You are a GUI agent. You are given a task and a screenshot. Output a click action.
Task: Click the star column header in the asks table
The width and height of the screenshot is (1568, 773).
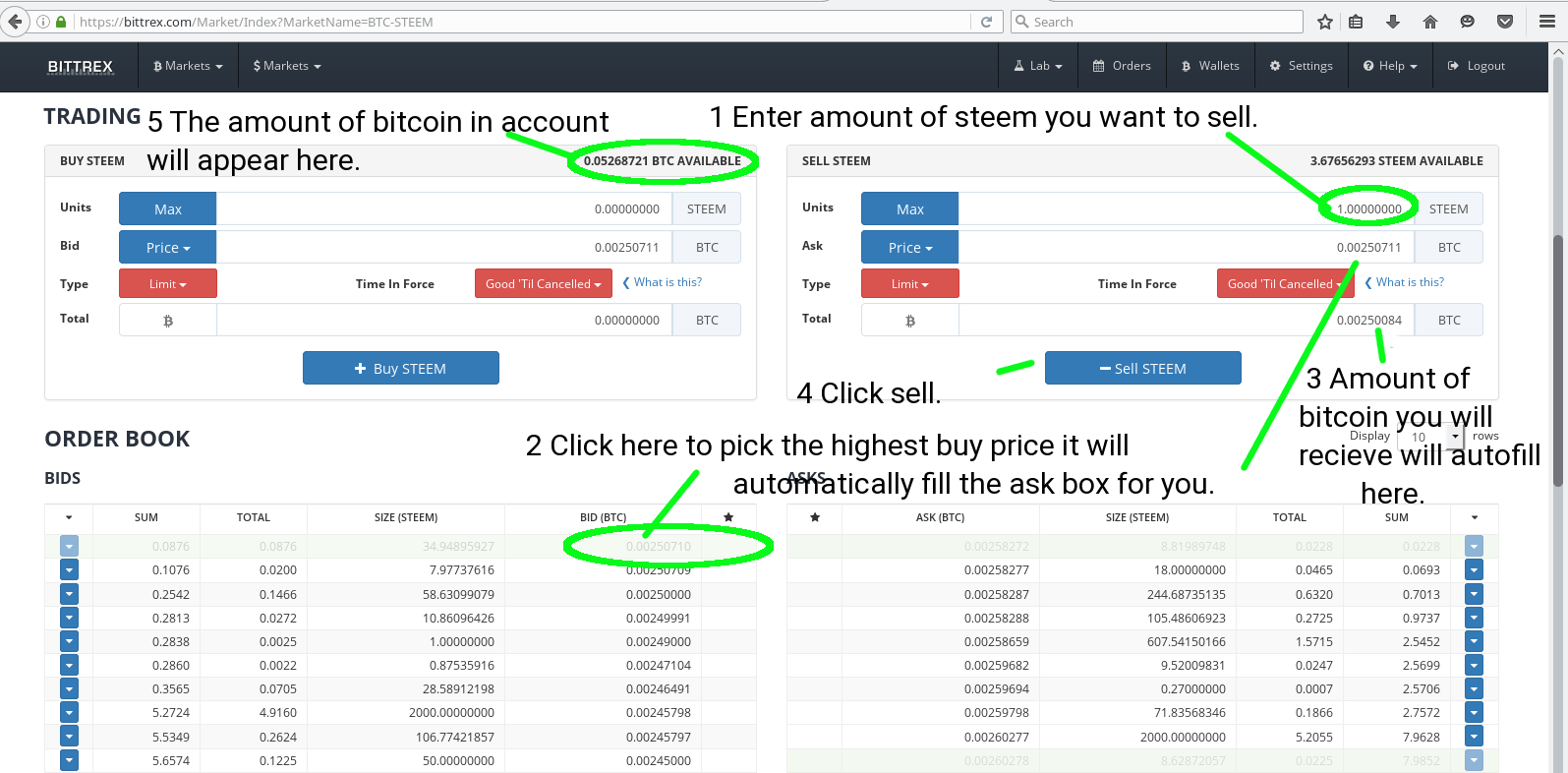click(815, 517)
